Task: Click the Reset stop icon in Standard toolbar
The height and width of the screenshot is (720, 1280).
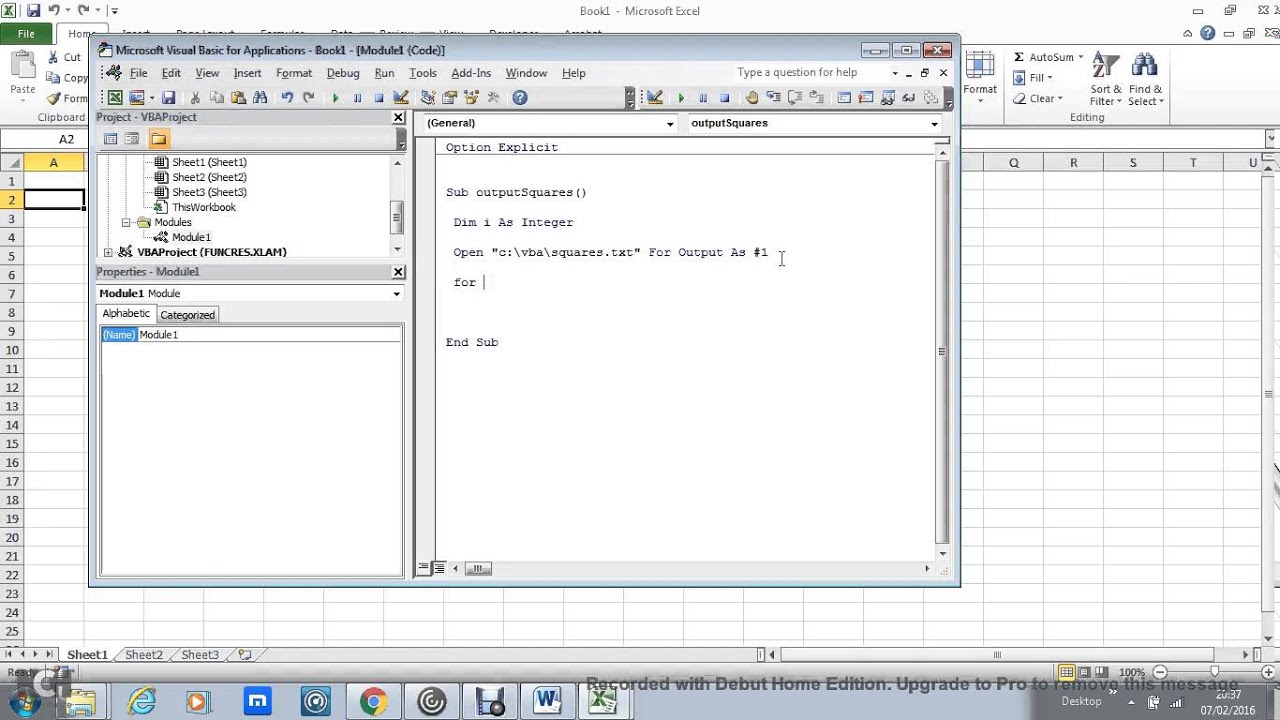Action: pos(379,98)
